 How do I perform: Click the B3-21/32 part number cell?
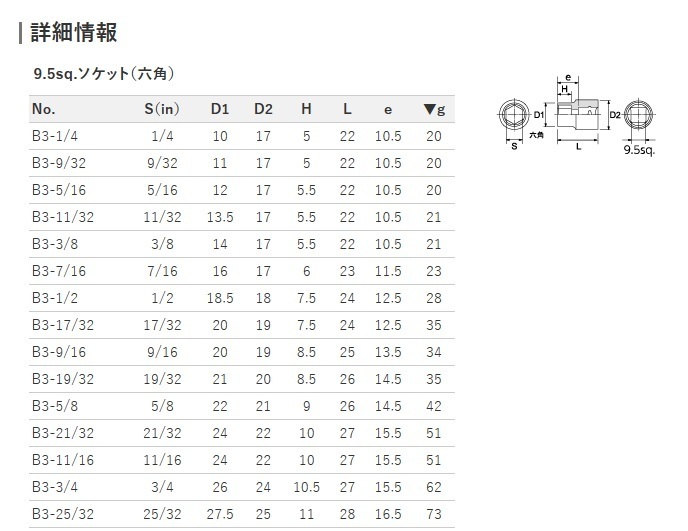63,433
